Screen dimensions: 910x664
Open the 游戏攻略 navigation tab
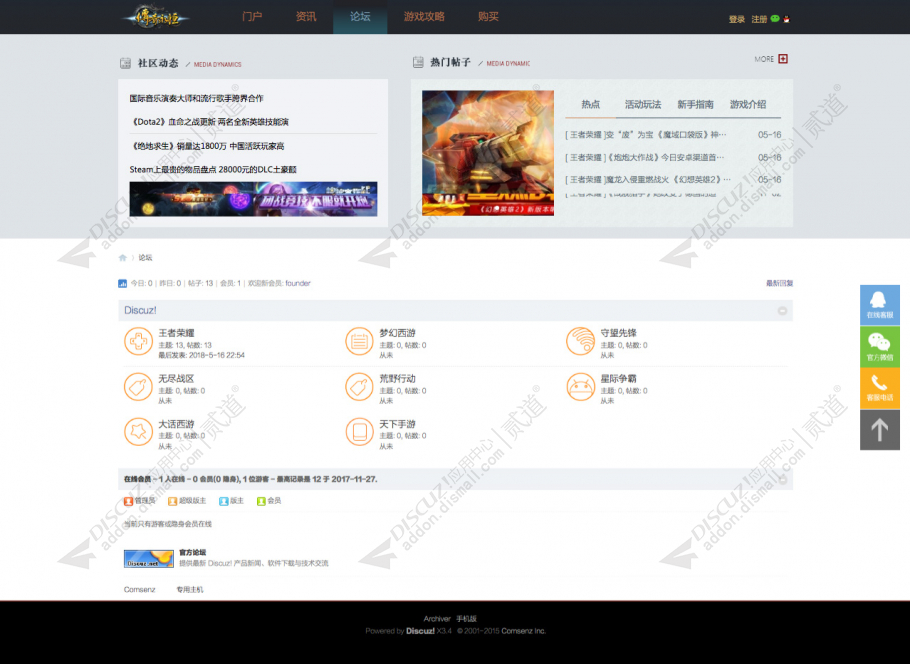(x=424, y=17)
